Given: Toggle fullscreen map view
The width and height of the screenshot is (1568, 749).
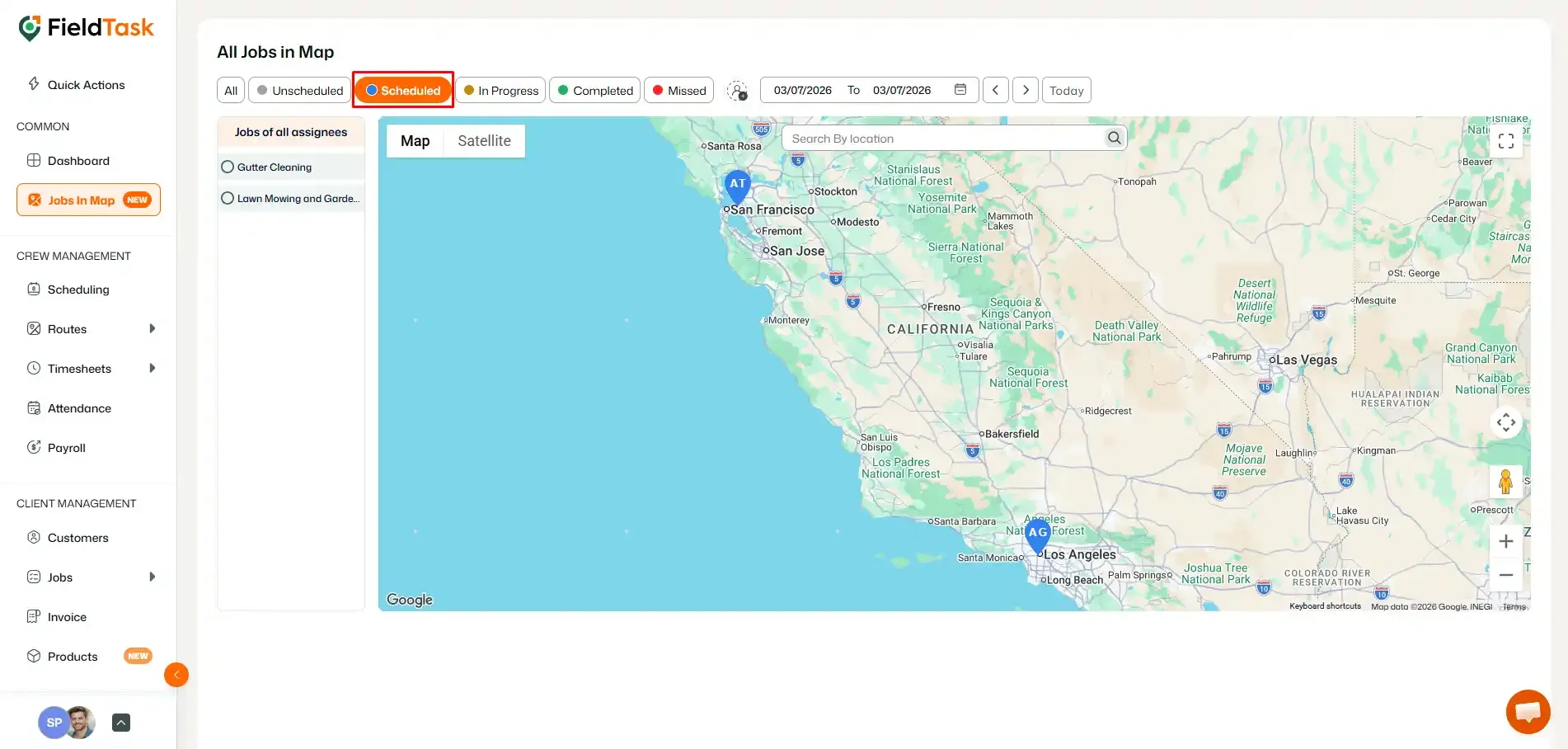Looking at the screenshot, I should 1506,141.
